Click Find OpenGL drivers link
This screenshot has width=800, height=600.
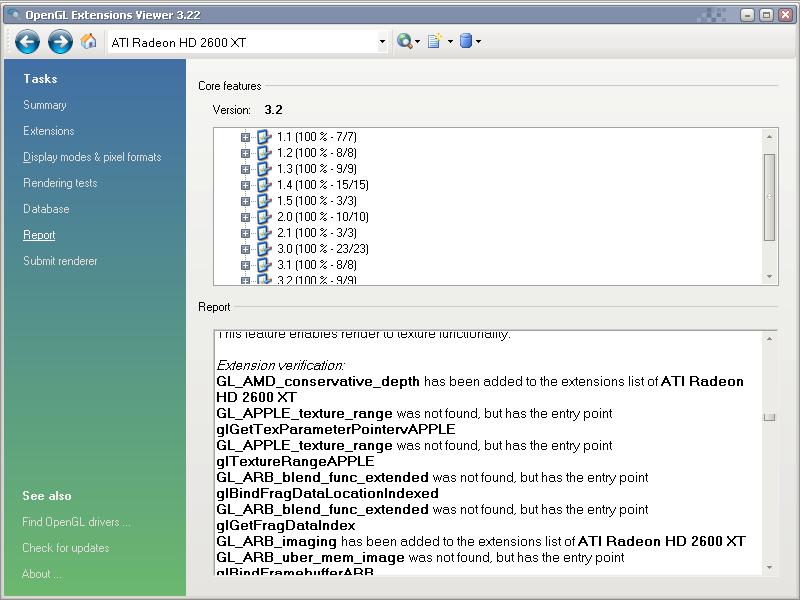click(x=76, y=522)
